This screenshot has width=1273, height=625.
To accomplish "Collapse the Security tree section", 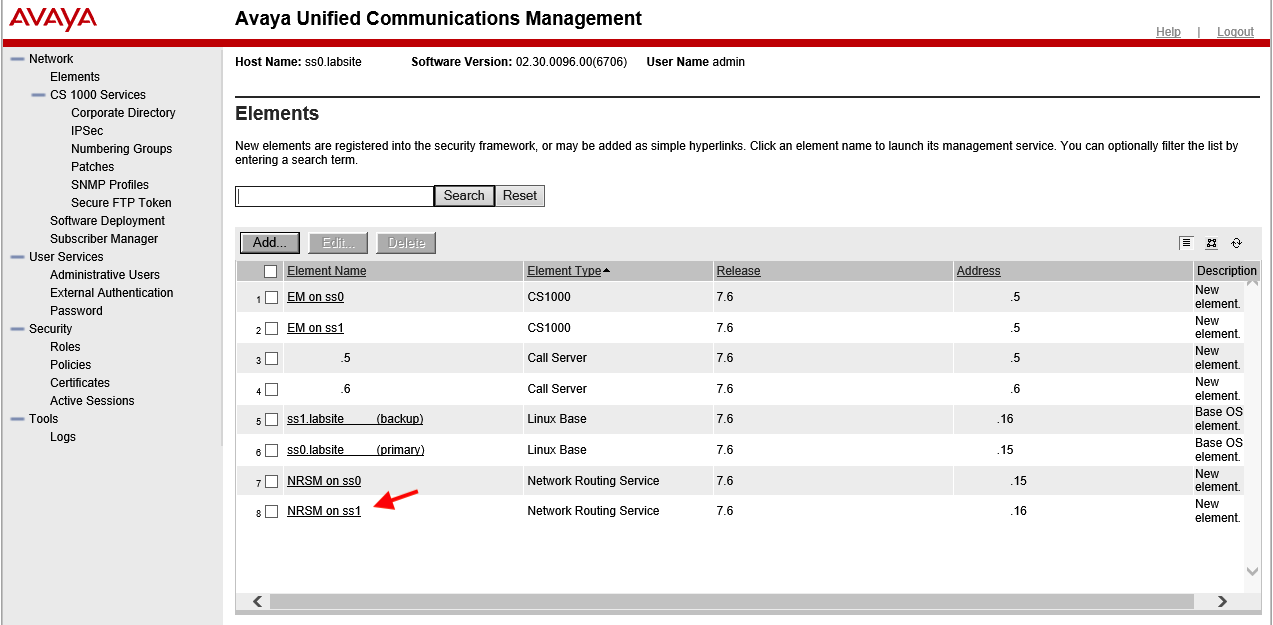I will pos(17,329).
